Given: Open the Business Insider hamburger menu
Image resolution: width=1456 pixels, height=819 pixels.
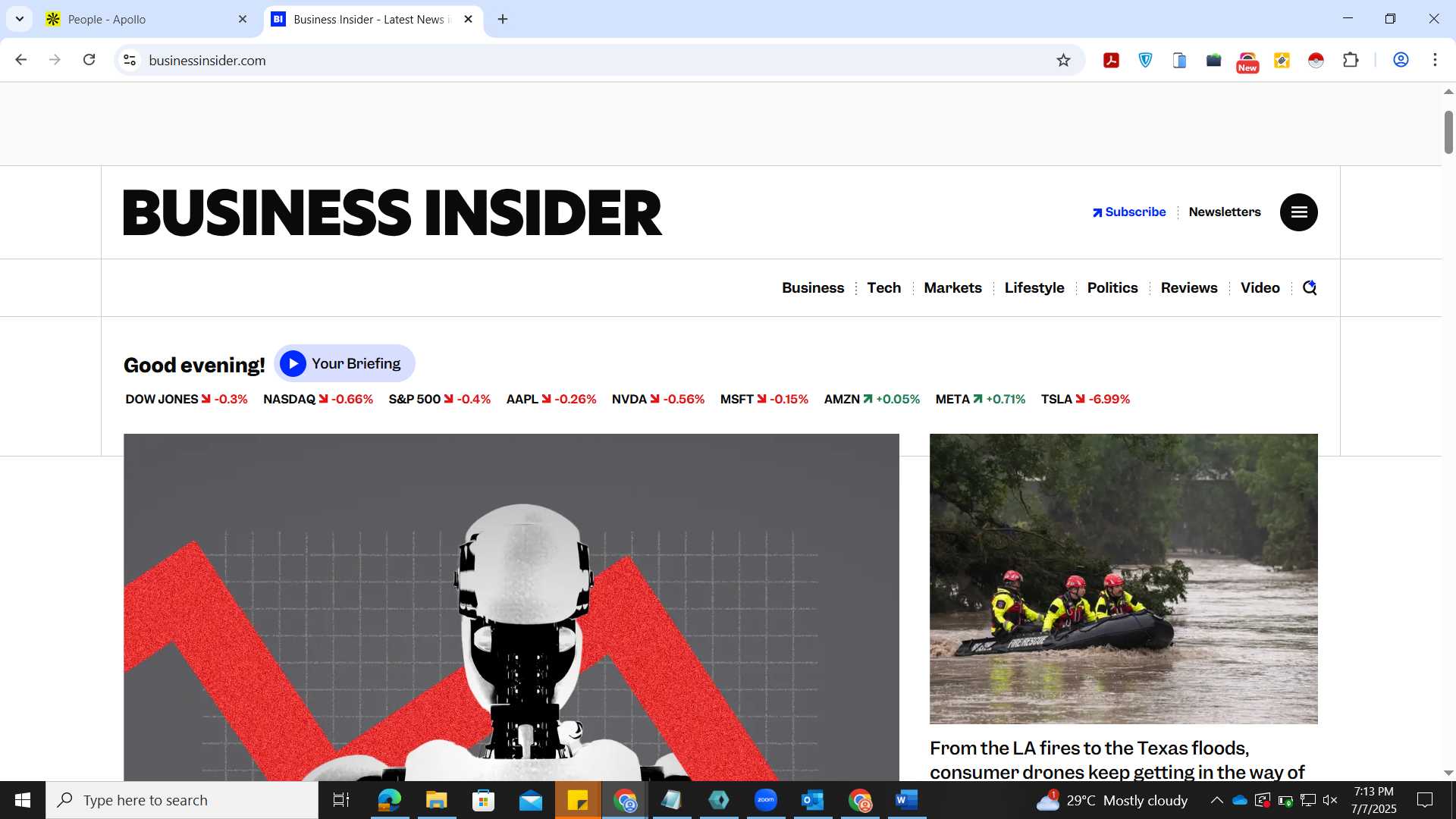Looking at the screenshot, I should (1298, 212).
